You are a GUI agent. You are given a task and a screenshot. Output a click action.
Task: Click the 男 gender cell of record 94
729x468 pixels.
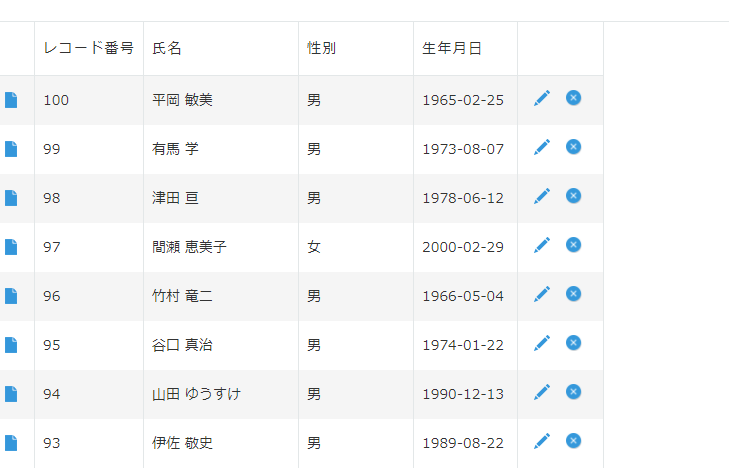coord(356,395)
